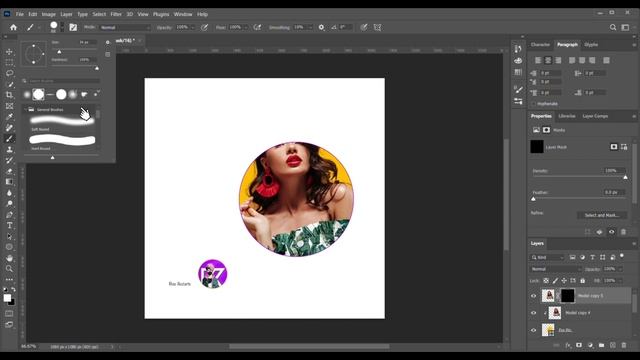Select the Frame tool

(x=9, y=106)
